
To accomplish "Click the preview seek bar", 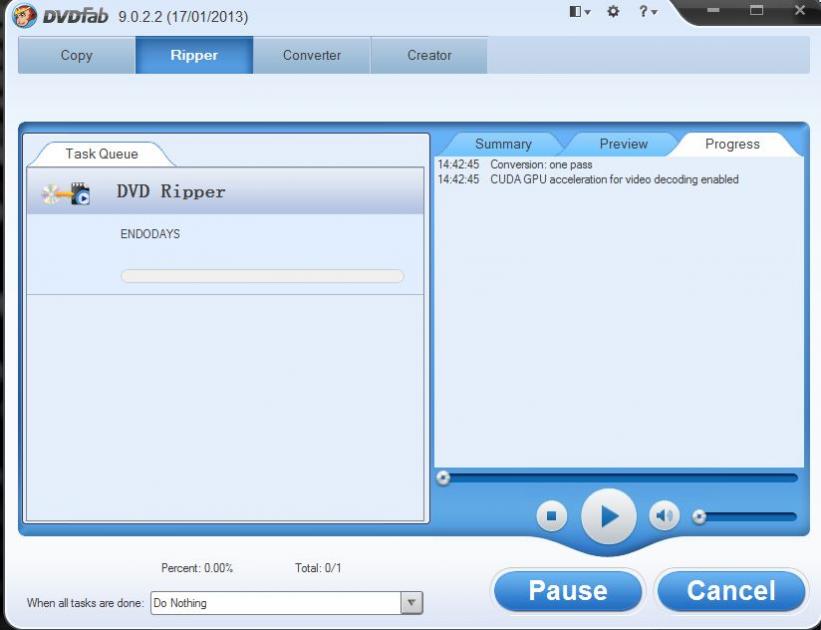I will pos(620,478).
